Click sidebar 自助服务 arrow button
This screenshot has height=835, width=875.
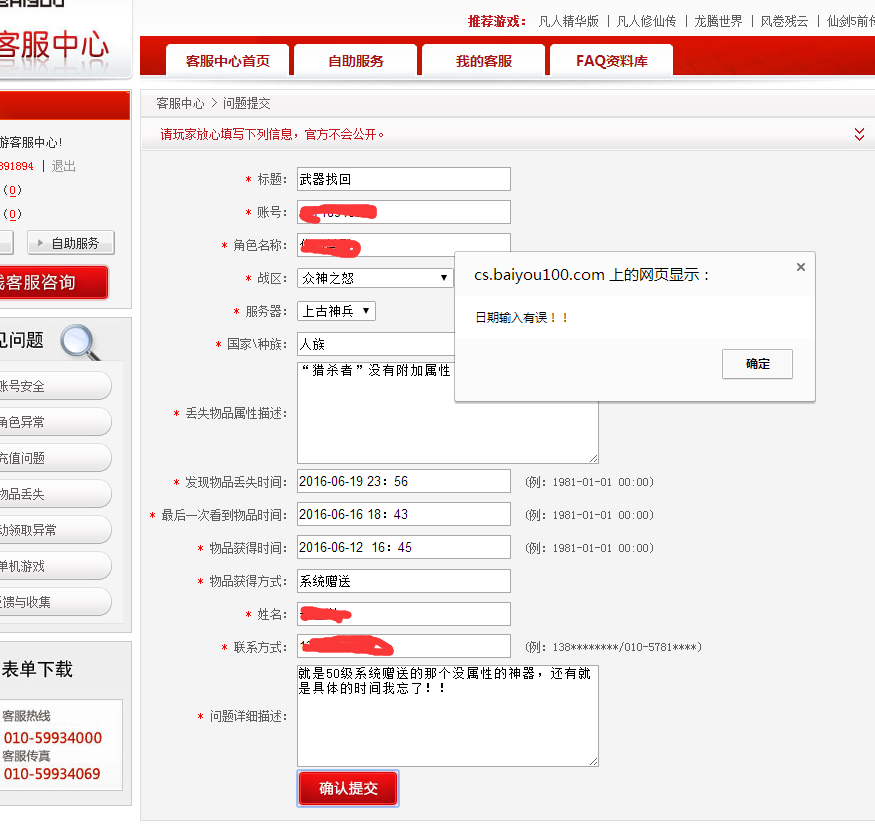coord(70,243)
